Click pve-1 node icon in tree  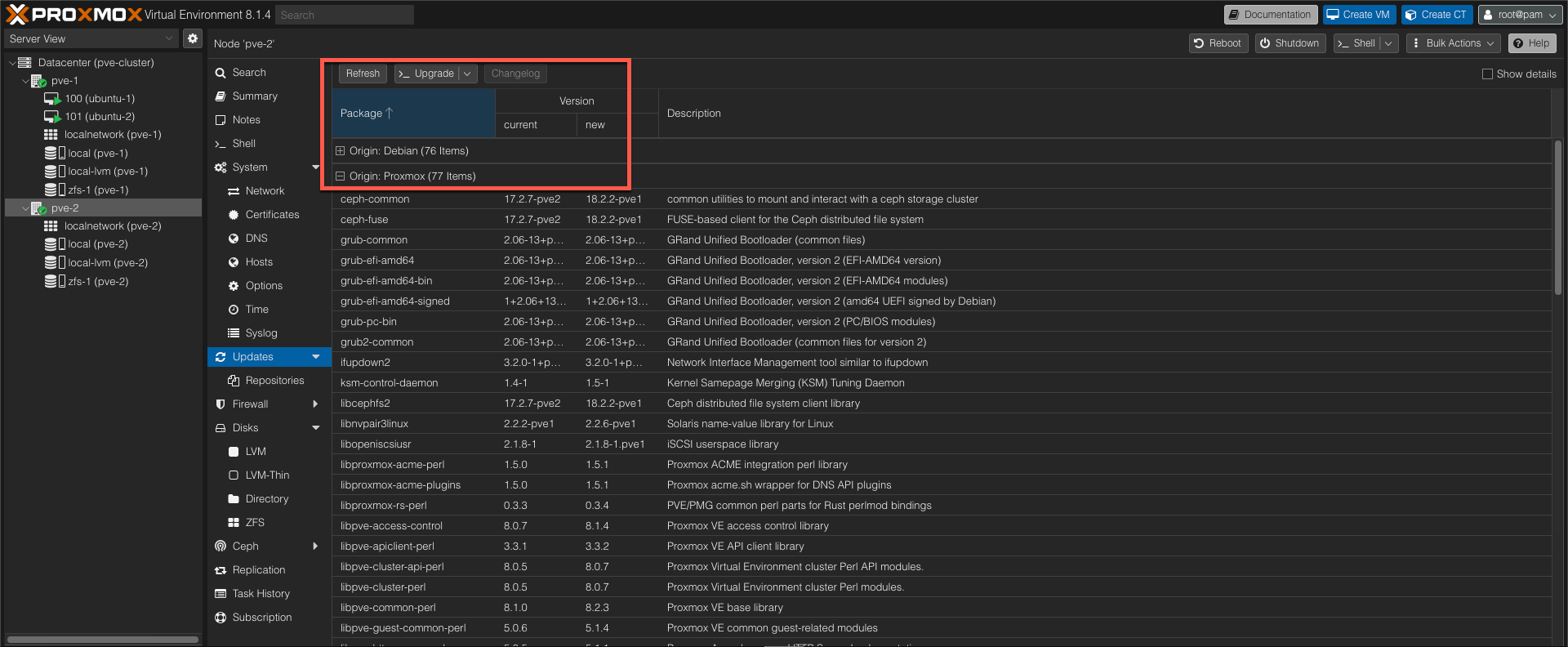(38, 81)
